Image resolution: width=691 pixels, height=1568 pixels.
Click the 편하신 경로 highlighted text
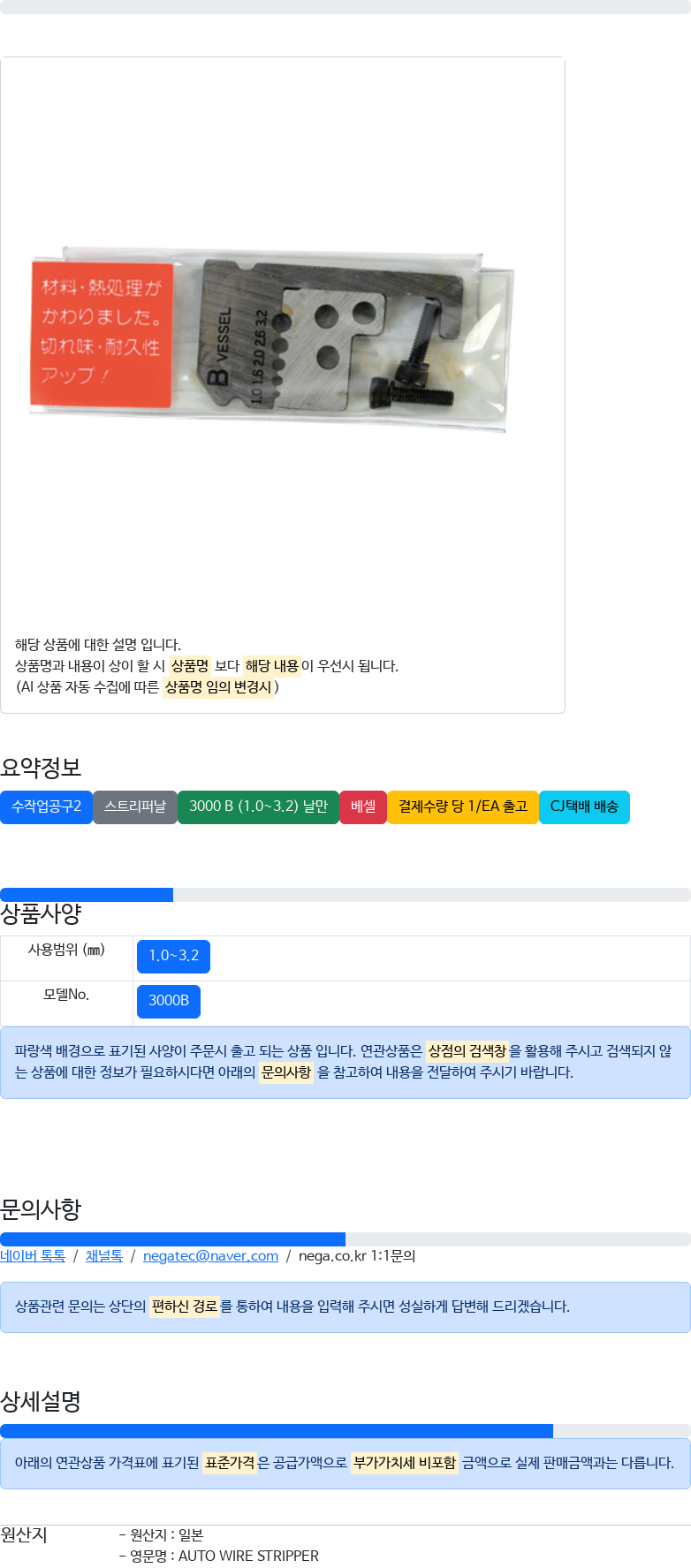tap(185, 1307)
